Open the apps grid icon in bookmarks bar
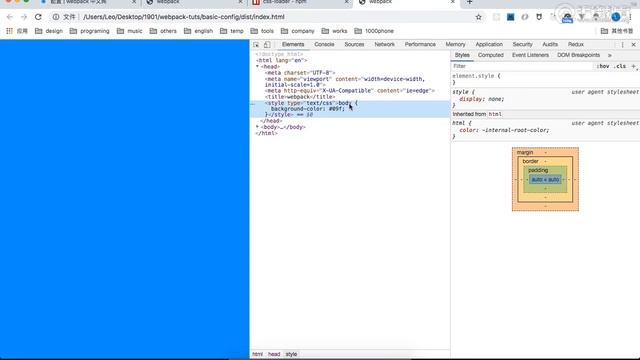 [9, 31]
